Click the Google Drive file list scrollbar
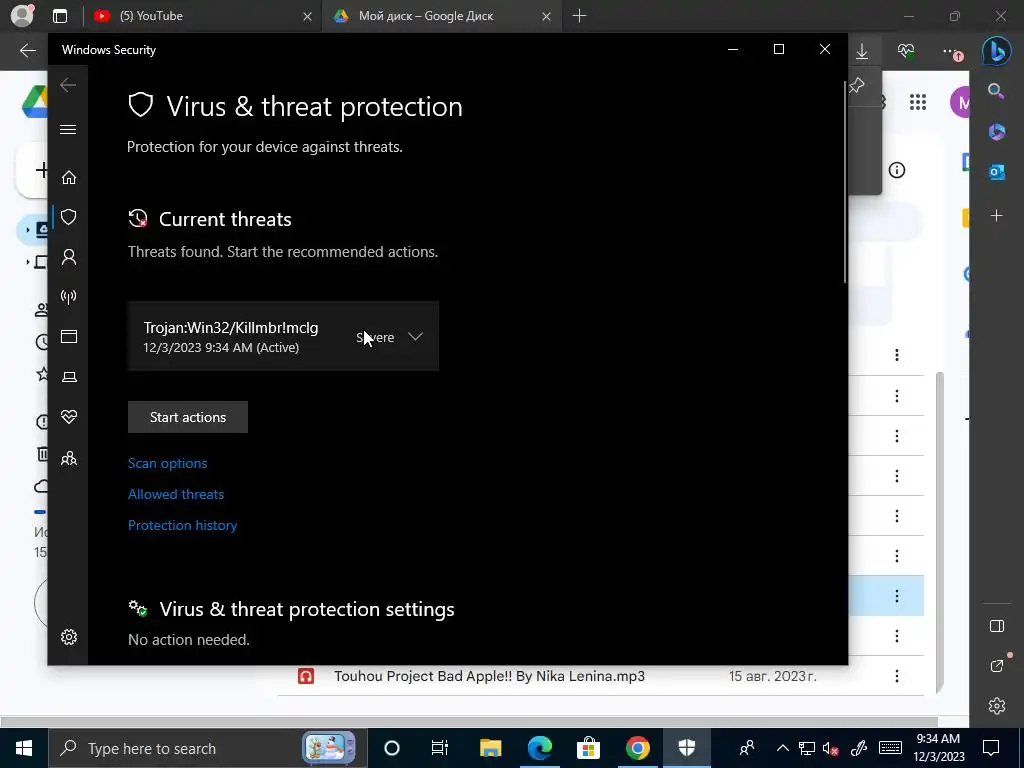 [x=940, y=532]
